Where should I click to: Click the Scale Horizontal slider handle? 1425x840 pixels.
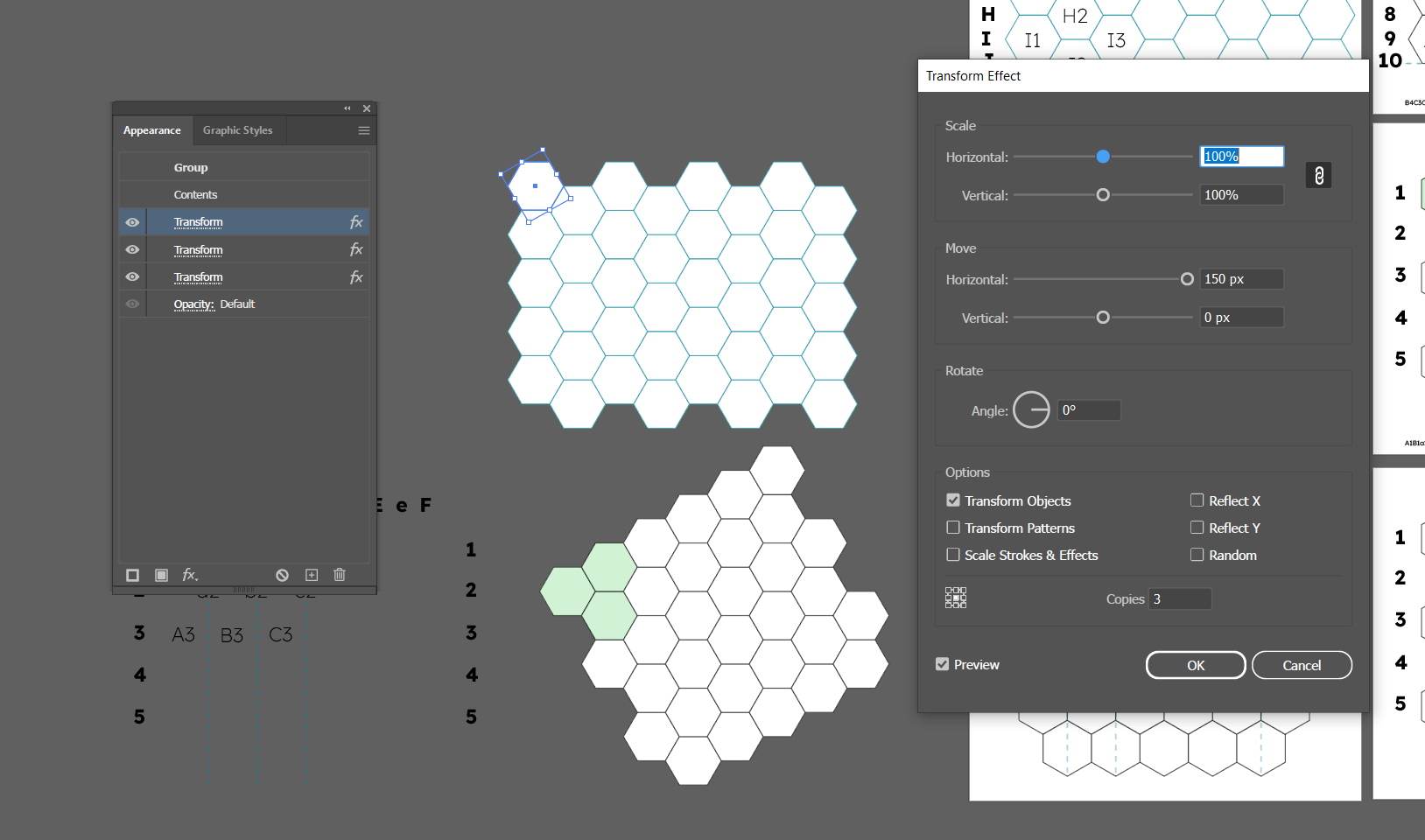pyautogui.click(x=1103, y=157)
